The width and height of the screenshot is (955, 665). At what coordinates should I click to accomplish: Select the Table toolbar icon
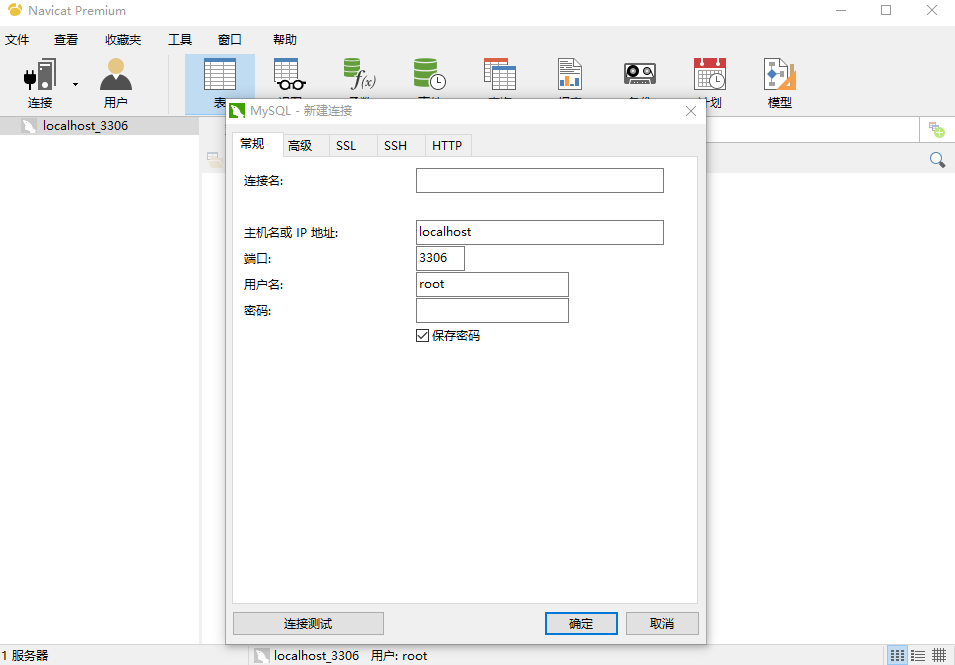pyautogui.click(x=219, y=75)
